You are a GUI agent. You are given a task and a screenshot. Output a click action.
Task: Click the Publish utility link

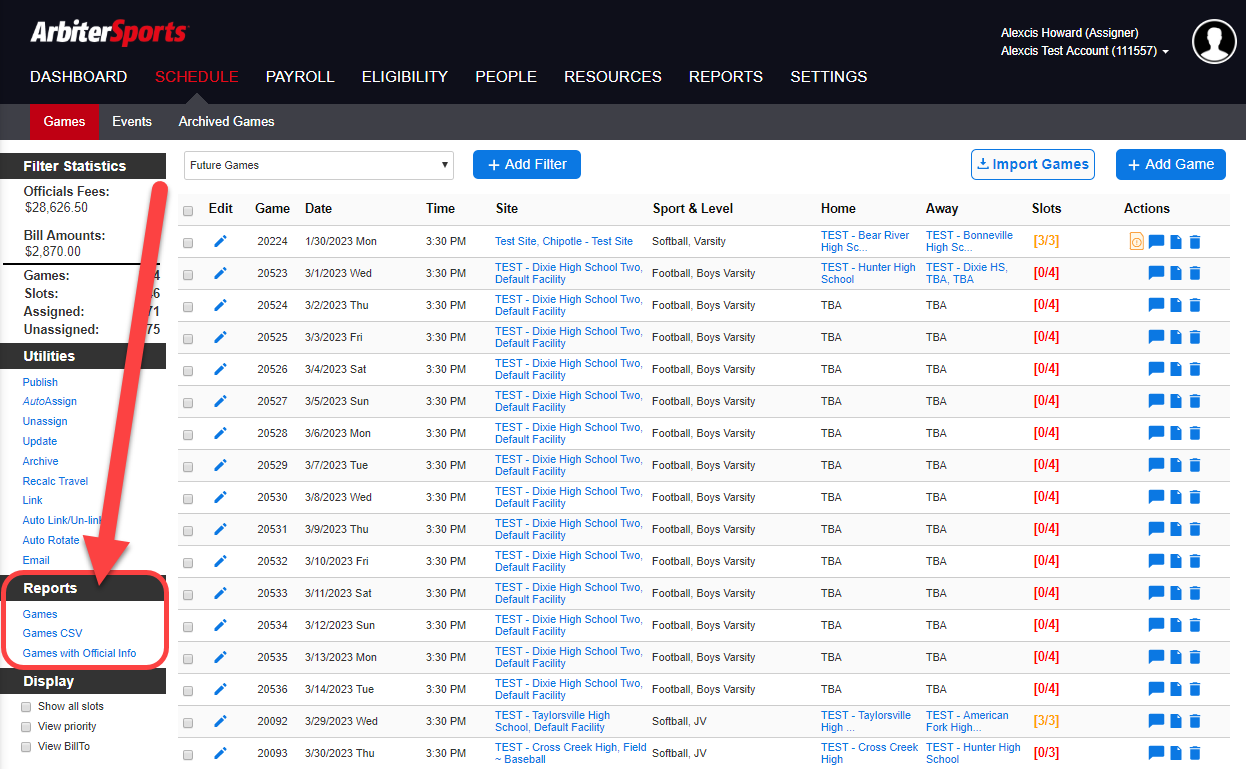tap(40, 382)
